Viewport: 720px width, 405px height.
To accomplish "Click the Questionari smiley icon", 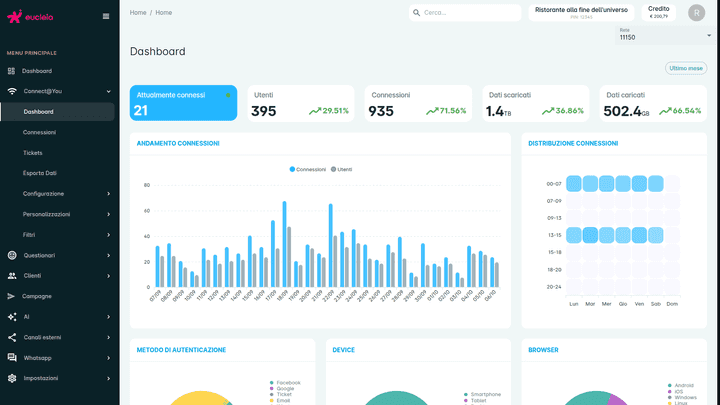I will (12, 255).
